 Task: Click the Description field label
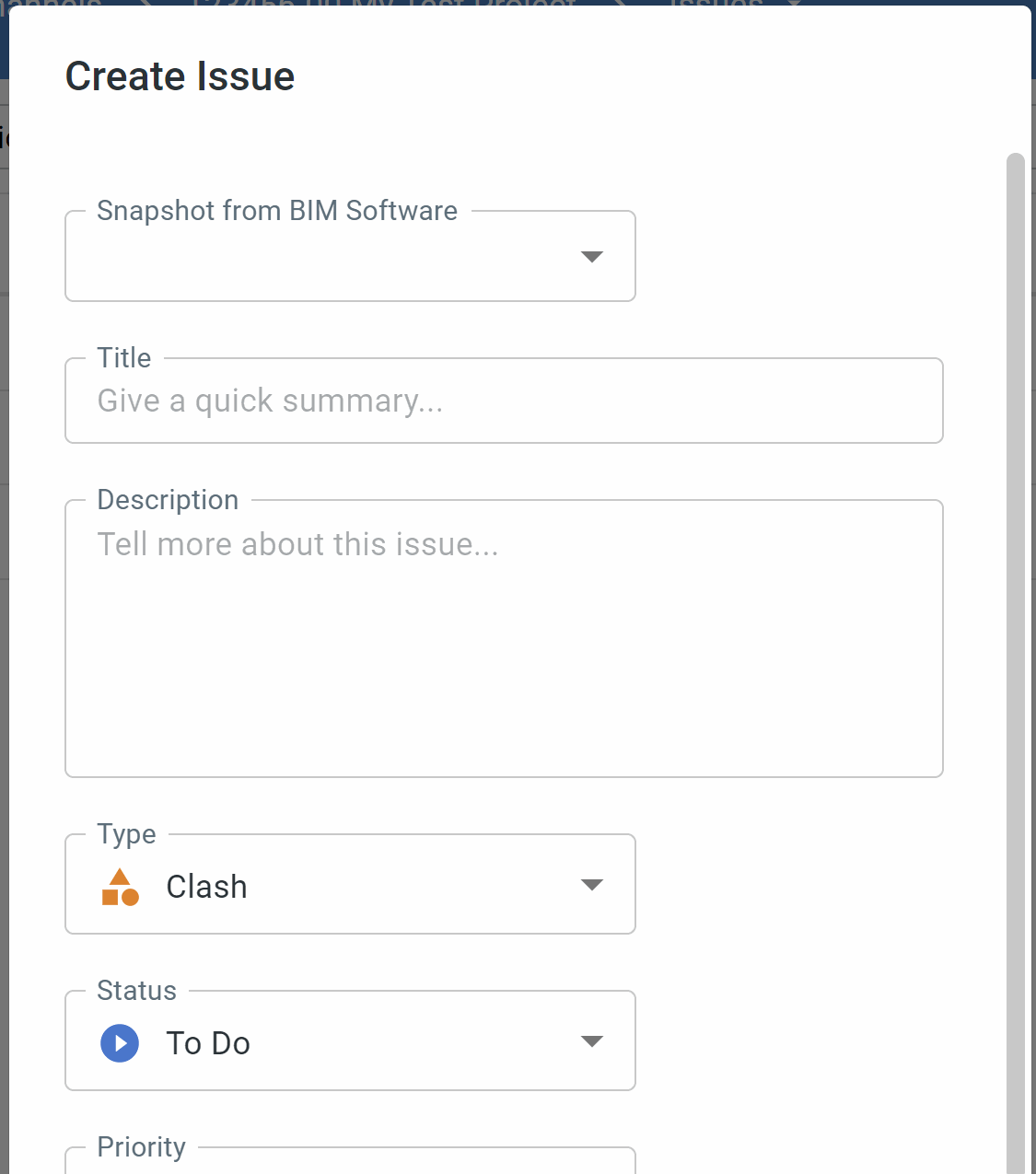(168, 500)
